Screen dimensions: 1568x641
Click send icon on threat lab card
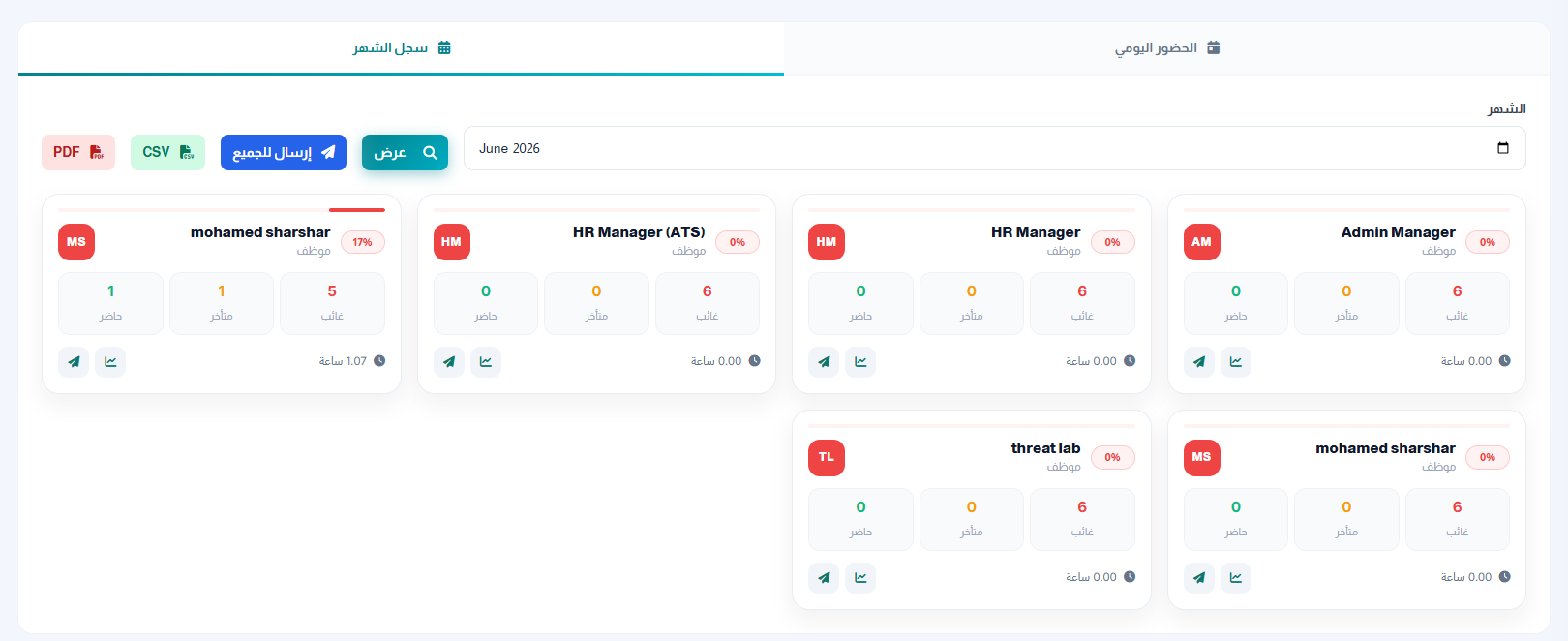(824, 578)
